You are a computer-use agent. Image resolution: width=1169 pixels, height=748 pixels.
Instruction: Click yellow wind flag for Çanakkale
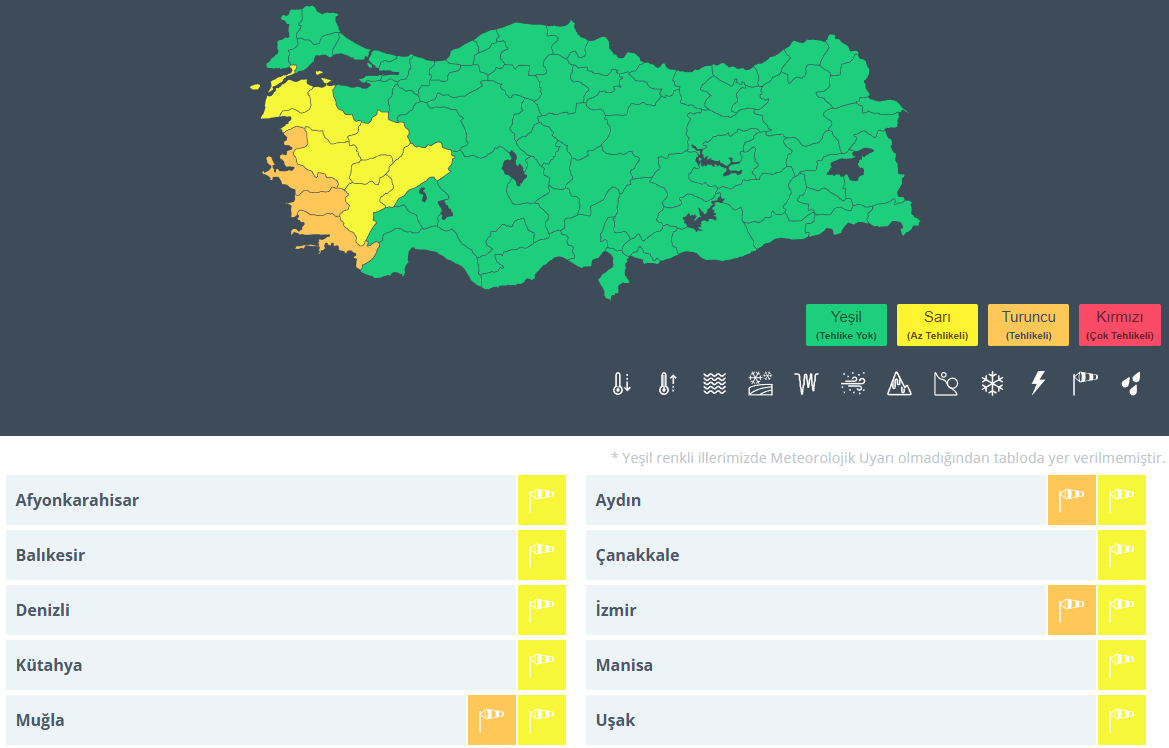tap(1121, 555)
